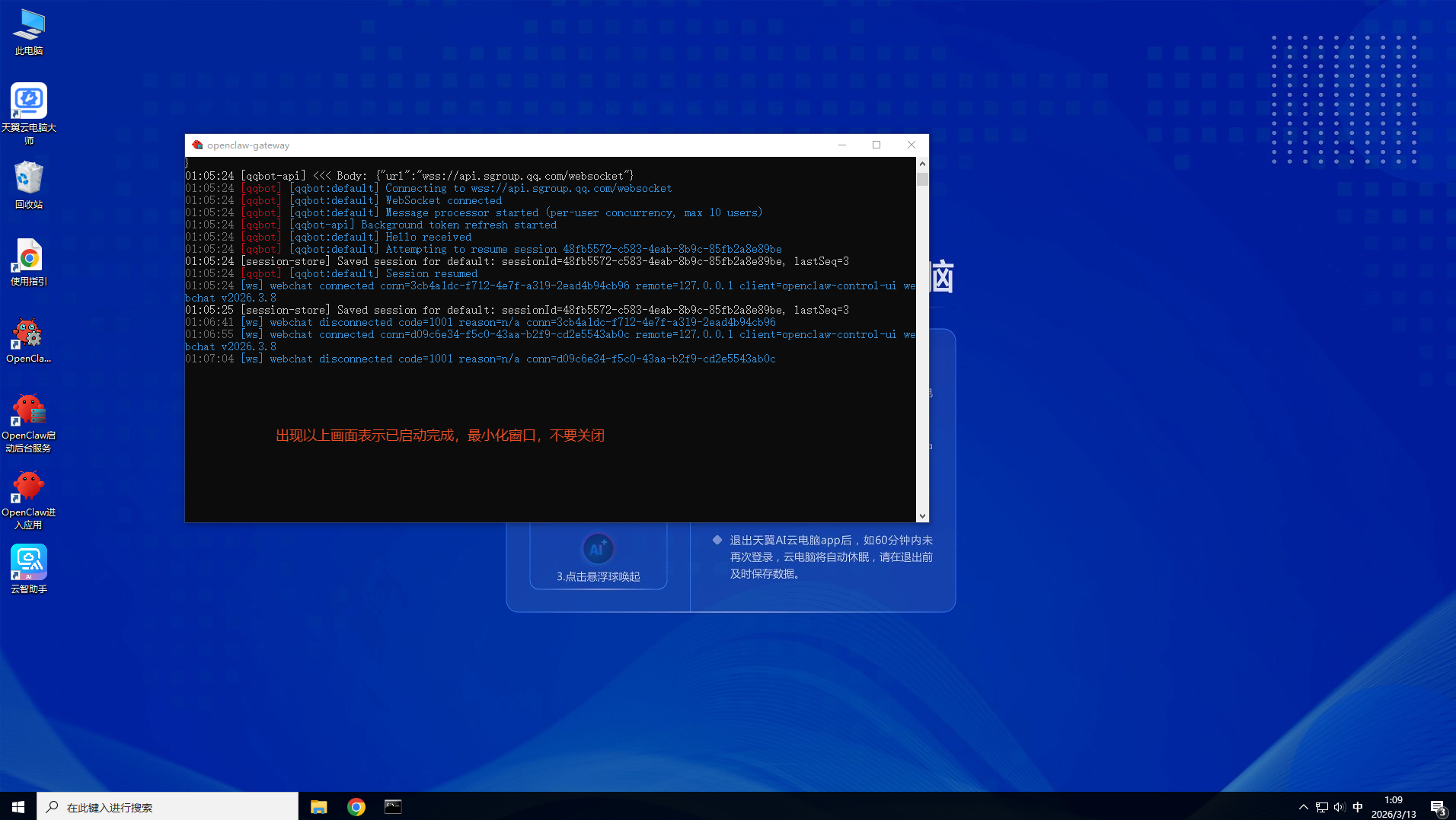Open the notification center icon
This screenshot has width=1456, height=820.
click(x=1437, y=807)
